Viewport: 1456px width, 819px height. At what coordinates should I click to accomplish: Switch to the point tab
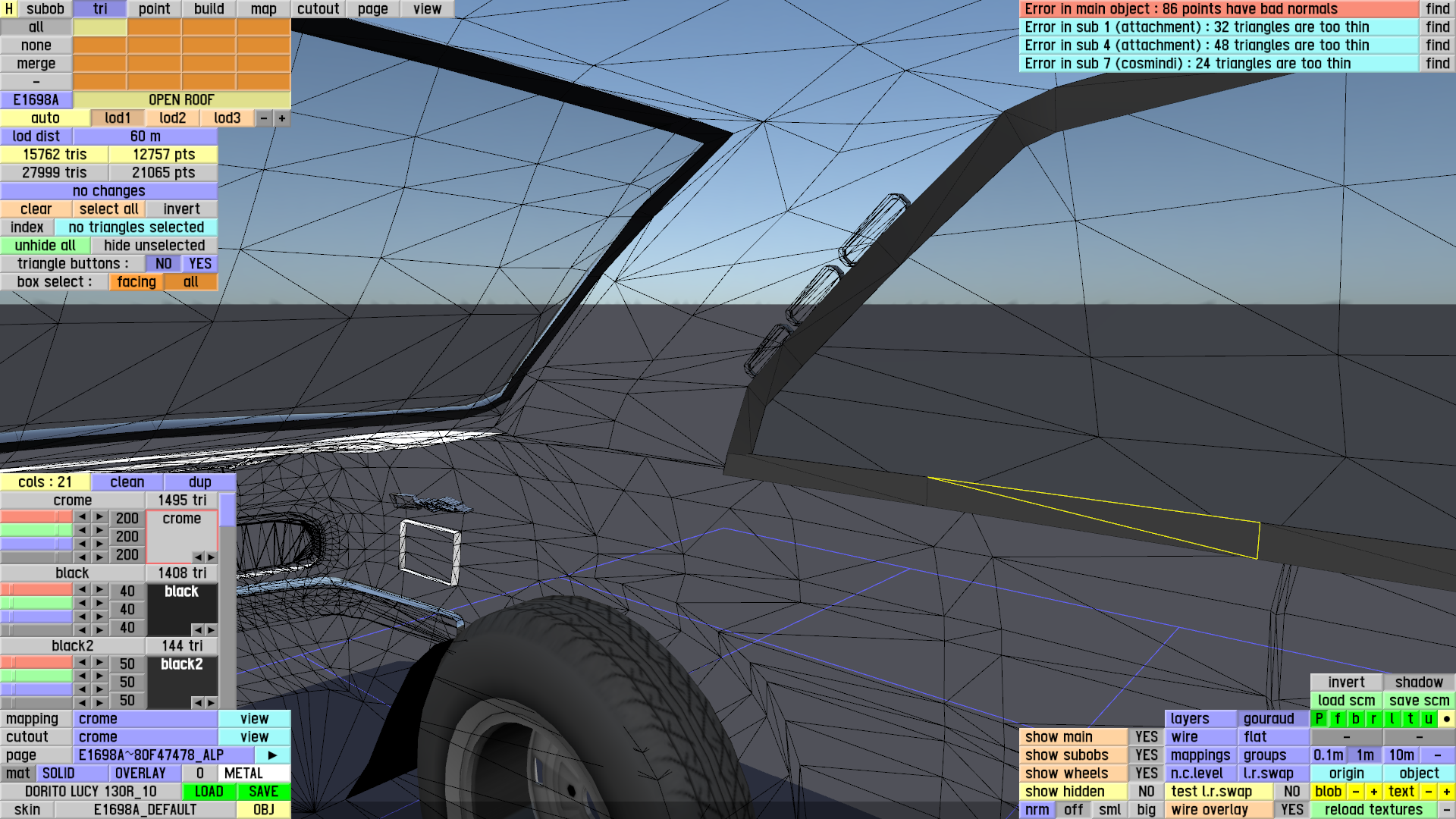tap(154, 9)
